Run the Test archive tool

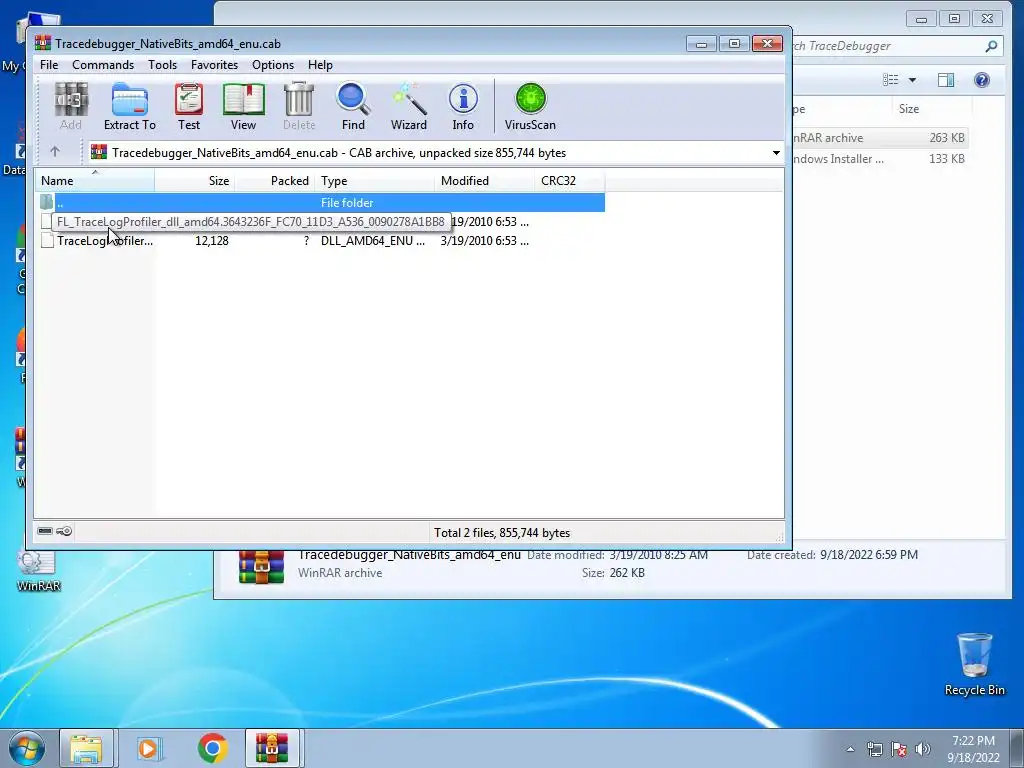coord(189,106)
